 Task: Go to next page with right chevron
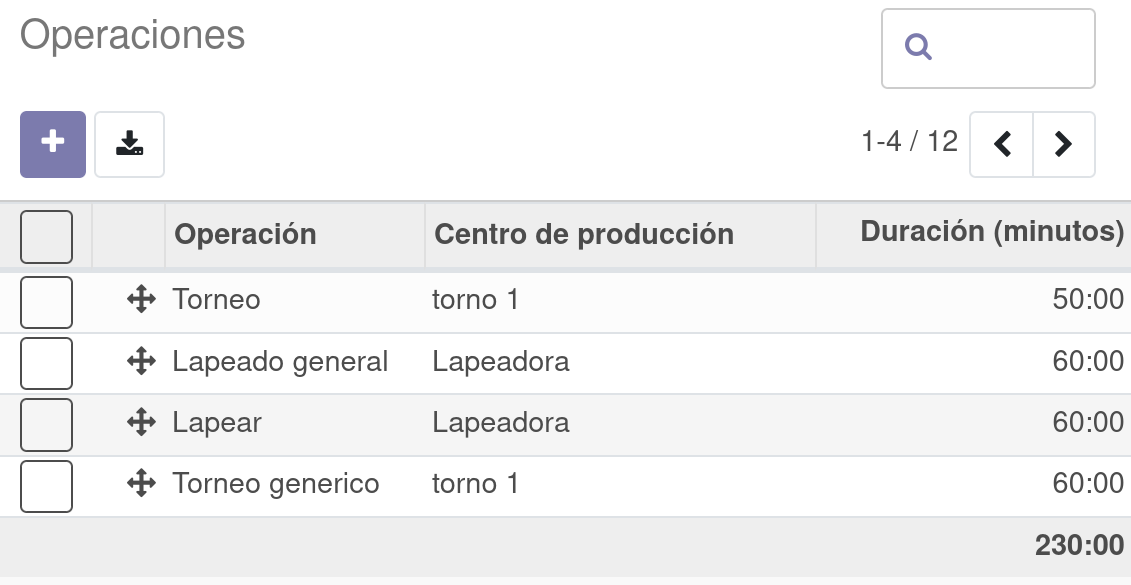point(1064,144)
